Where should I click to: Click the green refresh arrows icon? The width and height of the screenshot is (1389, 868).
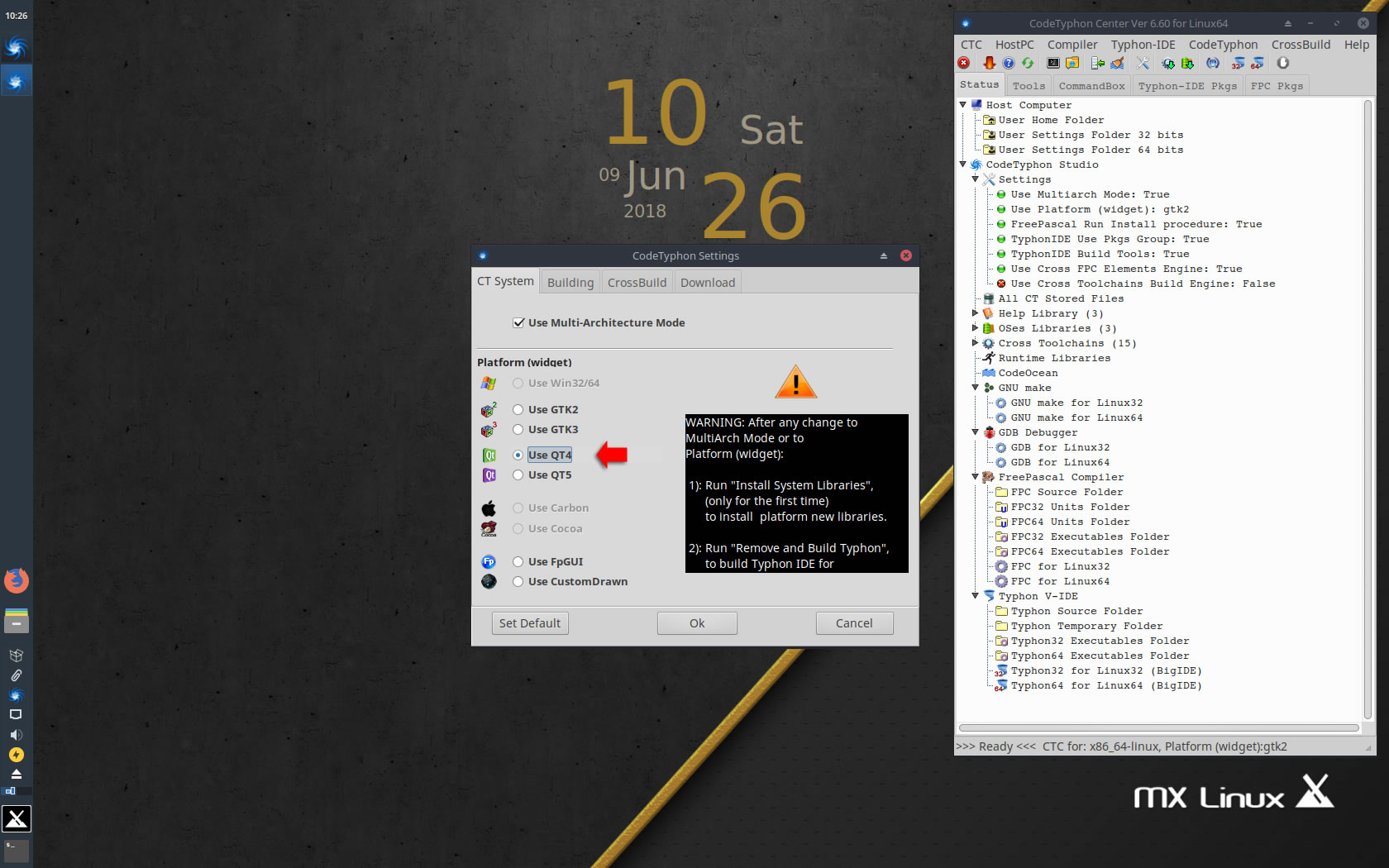click(x=1028, y=63)
